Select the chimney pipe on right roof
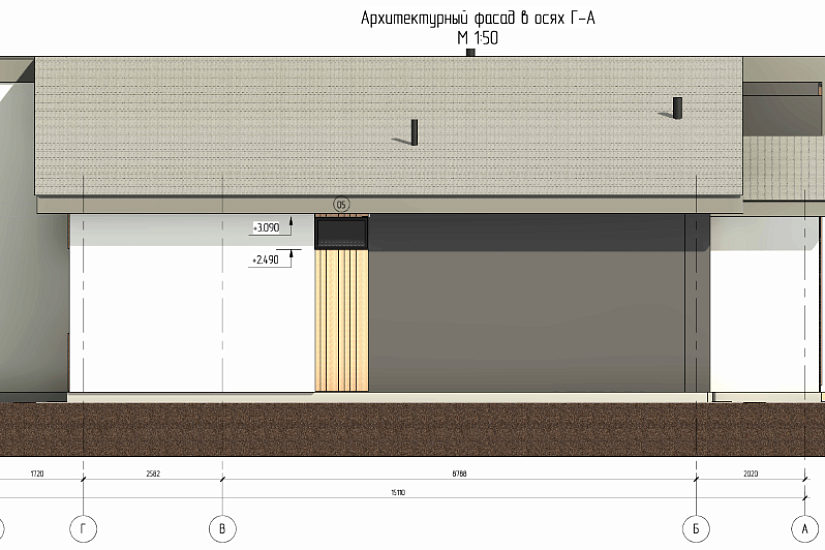 677,108
